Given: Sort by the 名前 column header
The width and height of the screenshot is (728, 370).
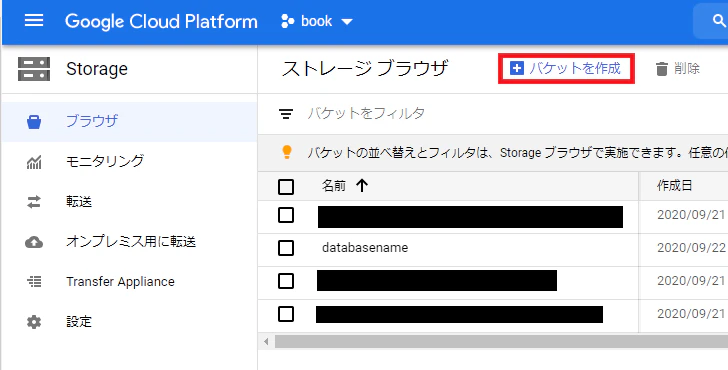Looking at the screenshot, I should click(x=334, y=186).
